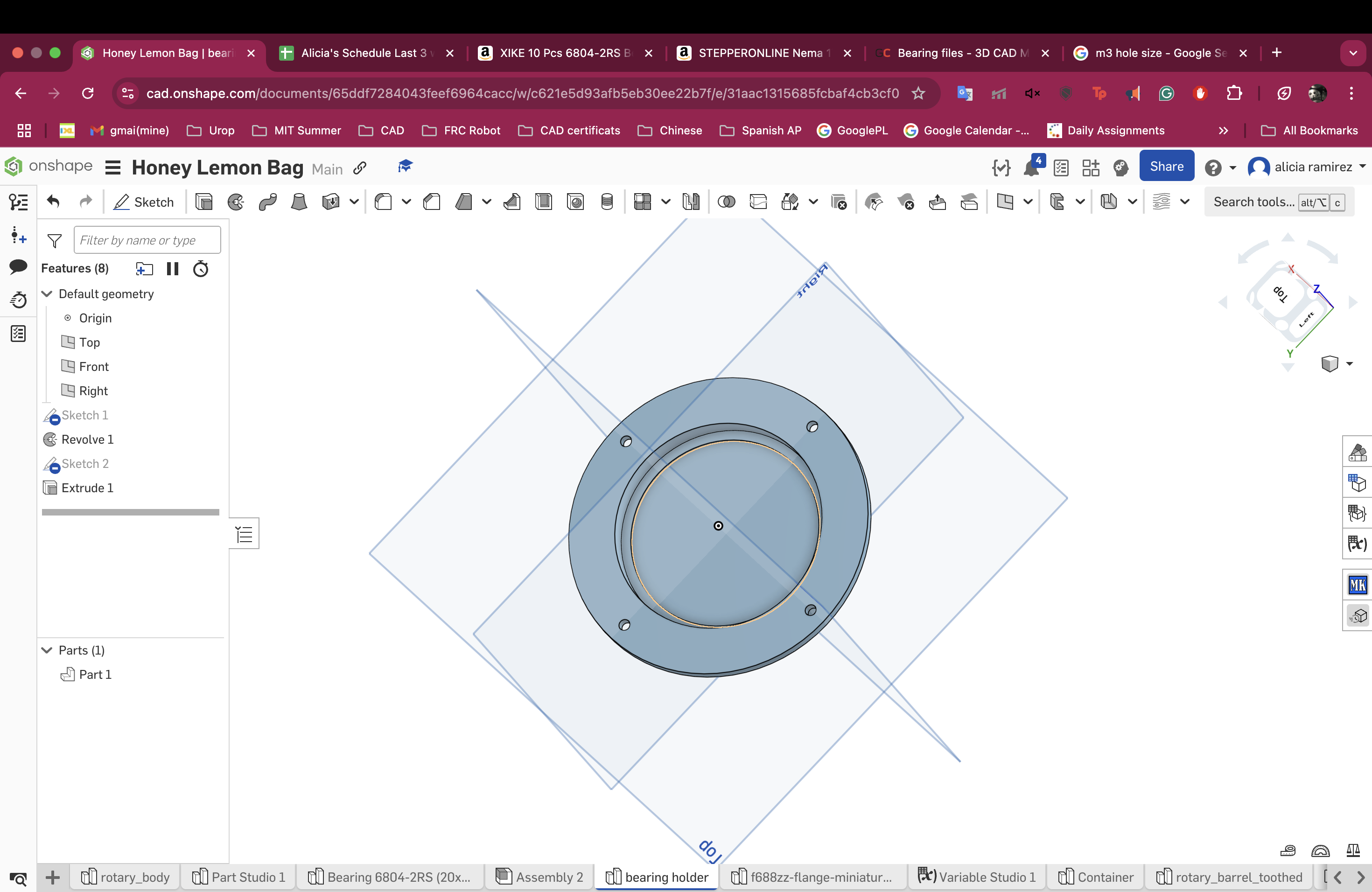Open the Onshape hamburger menu
Screen dimensions: 1372x892
pos(113,167)
